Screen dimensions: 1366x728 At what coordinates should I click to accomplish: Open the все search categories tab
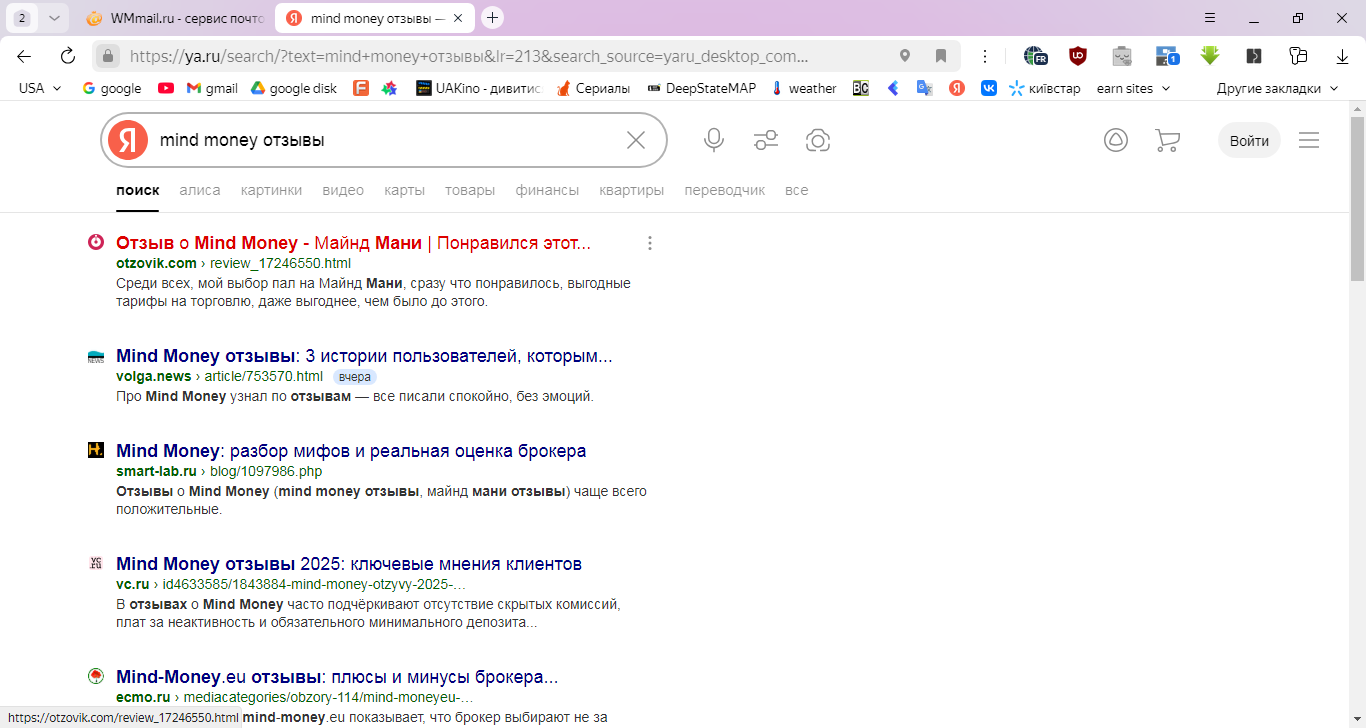click(x=797, y=190)
